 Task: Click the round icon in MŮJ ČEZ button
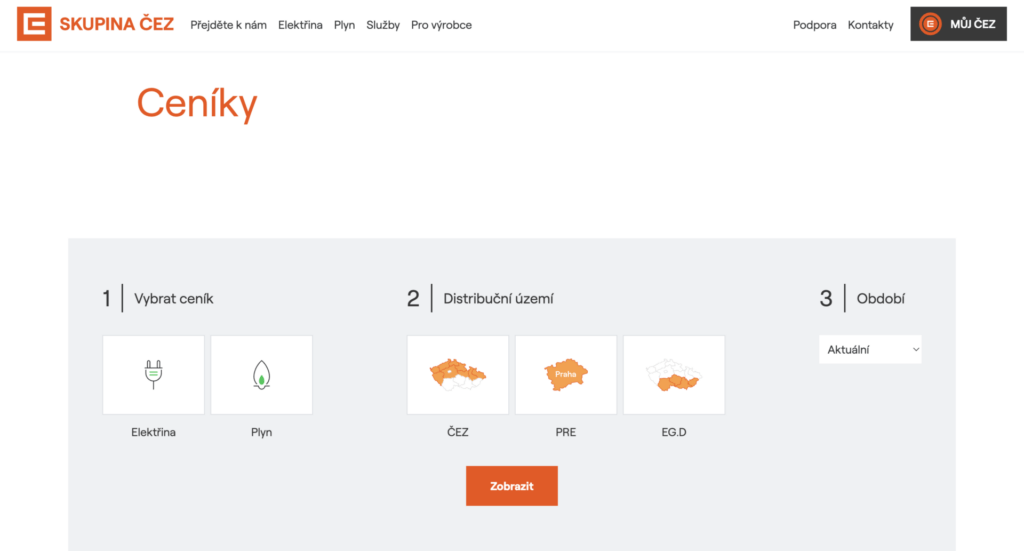[930, 24]
